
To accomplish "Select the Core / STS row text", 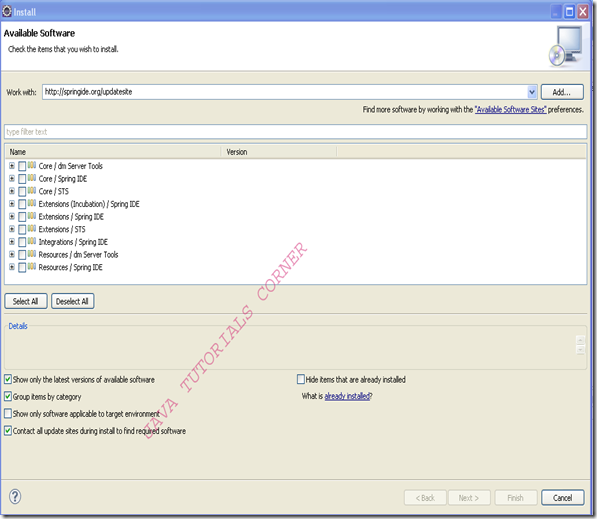I will pyautogui.click(x=54, y=191).
